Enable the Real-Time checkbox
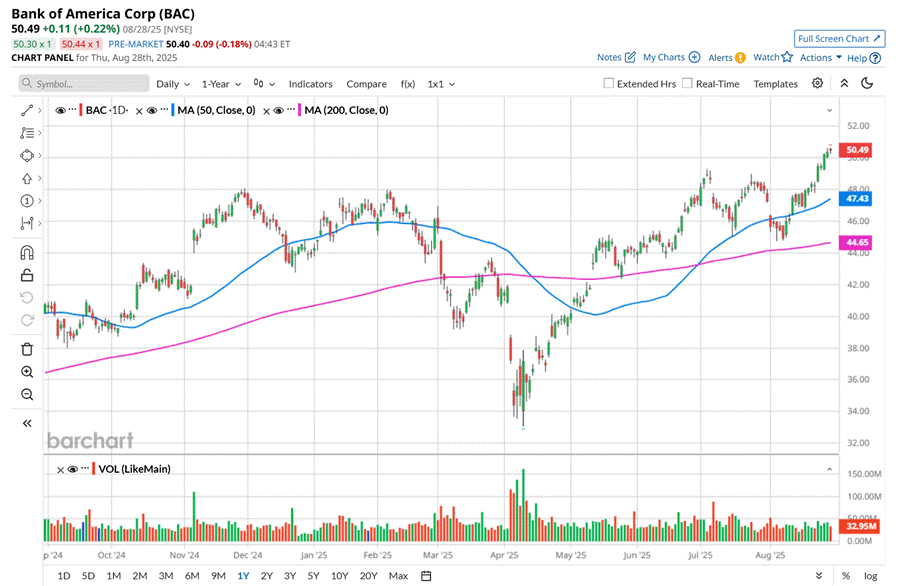The image size is (903, 586). (x=687, y=83)
